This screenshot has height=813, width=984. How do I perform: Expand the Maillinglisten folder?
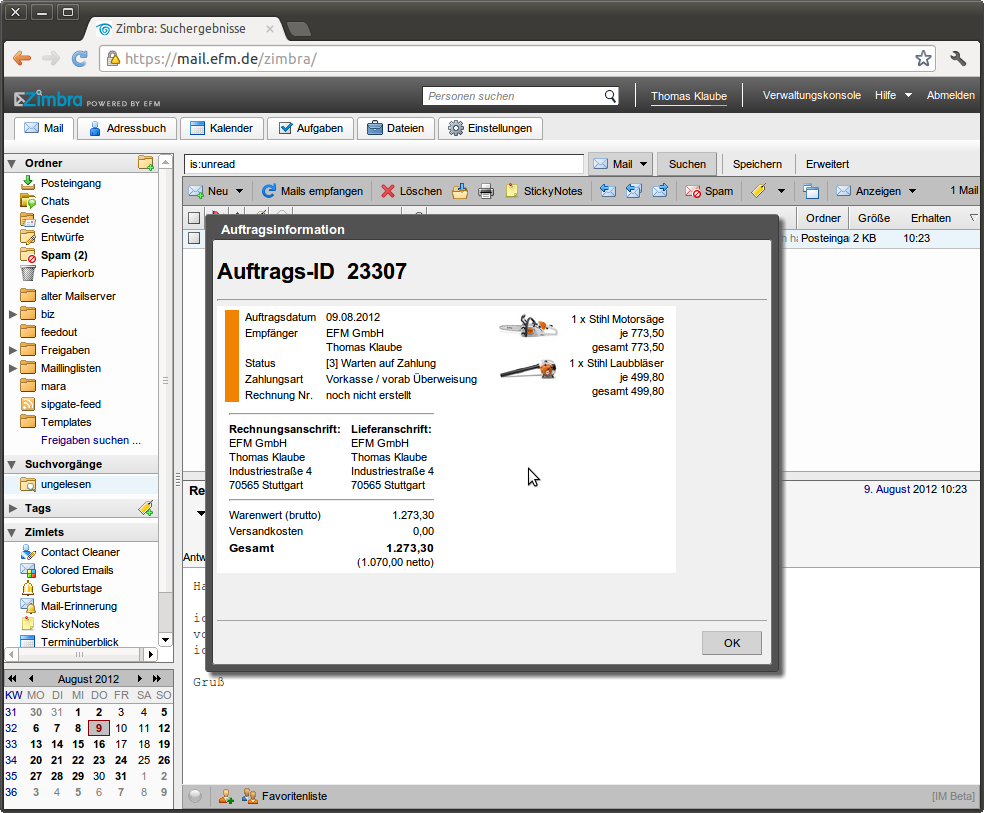point(12,368)
